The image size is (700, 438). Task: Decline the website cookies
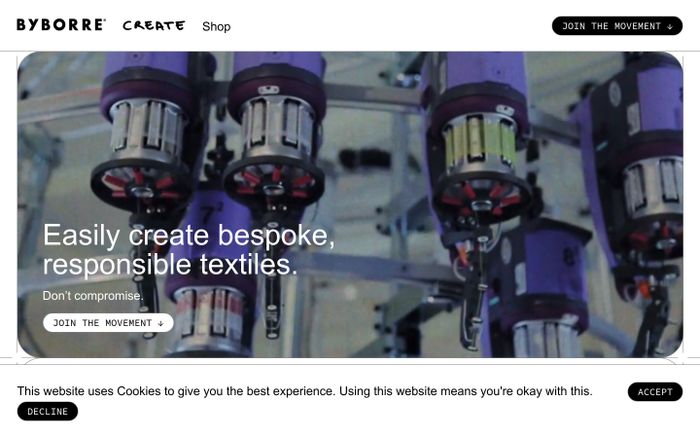[47, 411]
